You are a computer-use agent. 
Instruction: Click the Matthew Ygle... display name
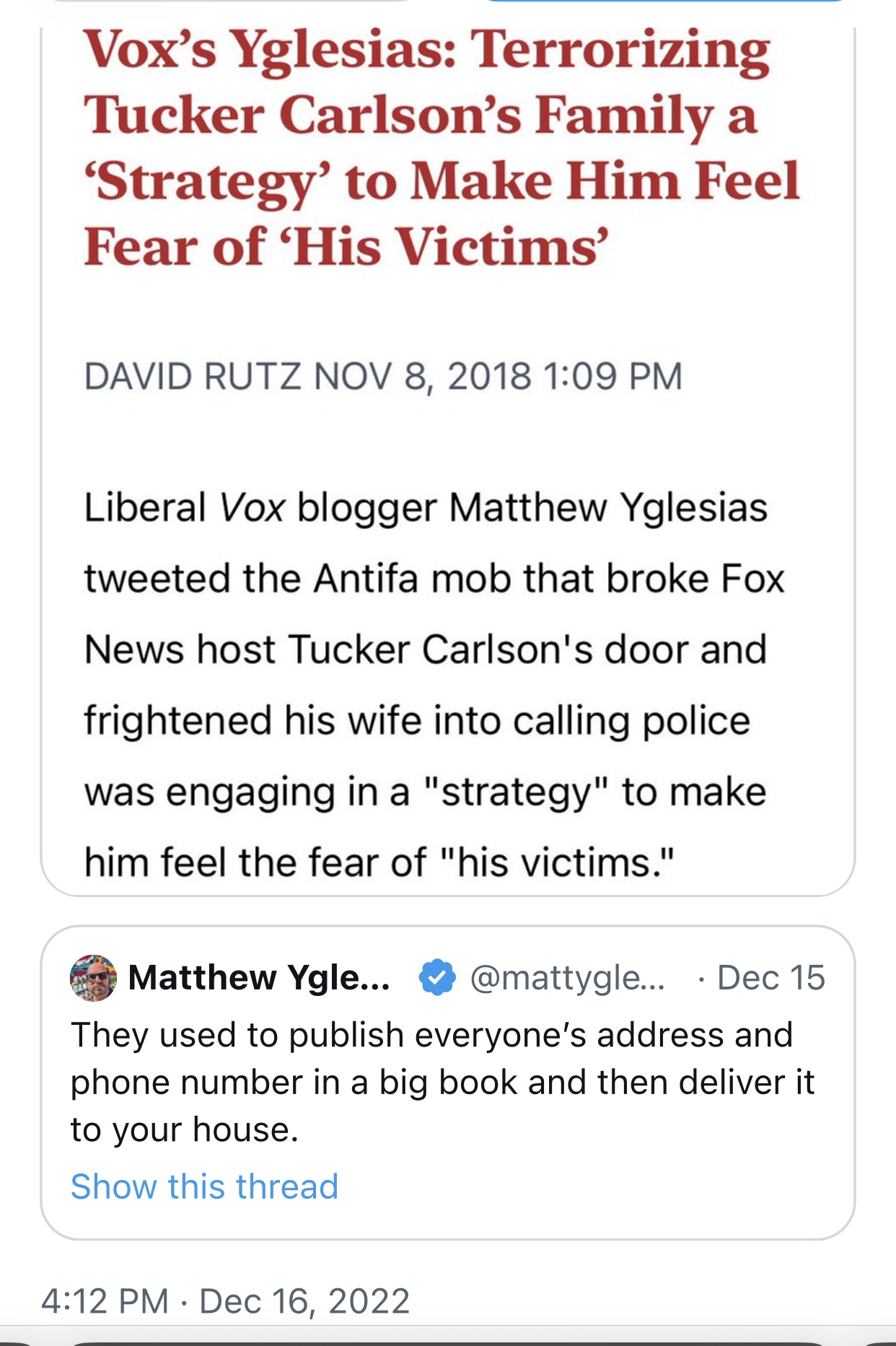click(x=260, y=978)
